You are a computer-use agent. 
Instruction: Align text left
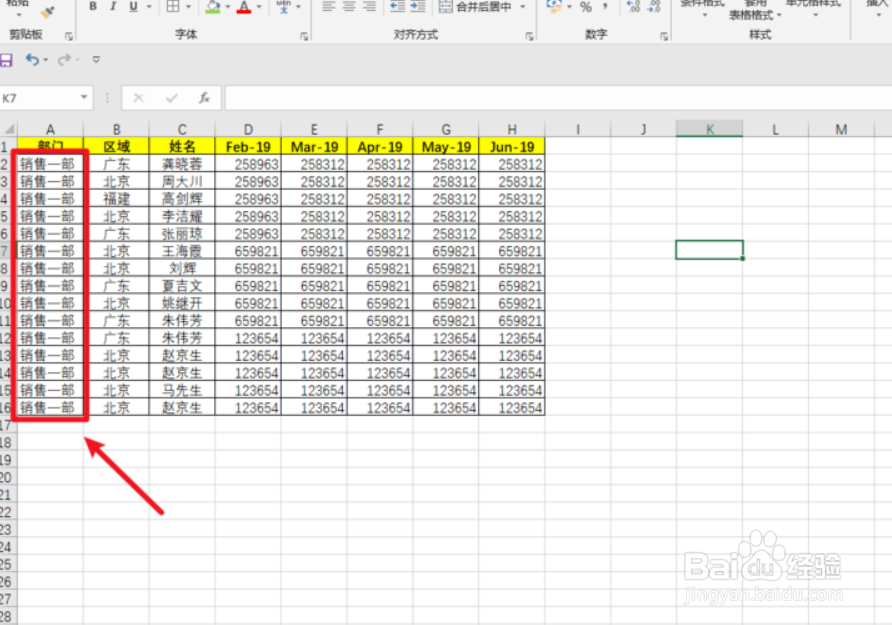[328, 6]
